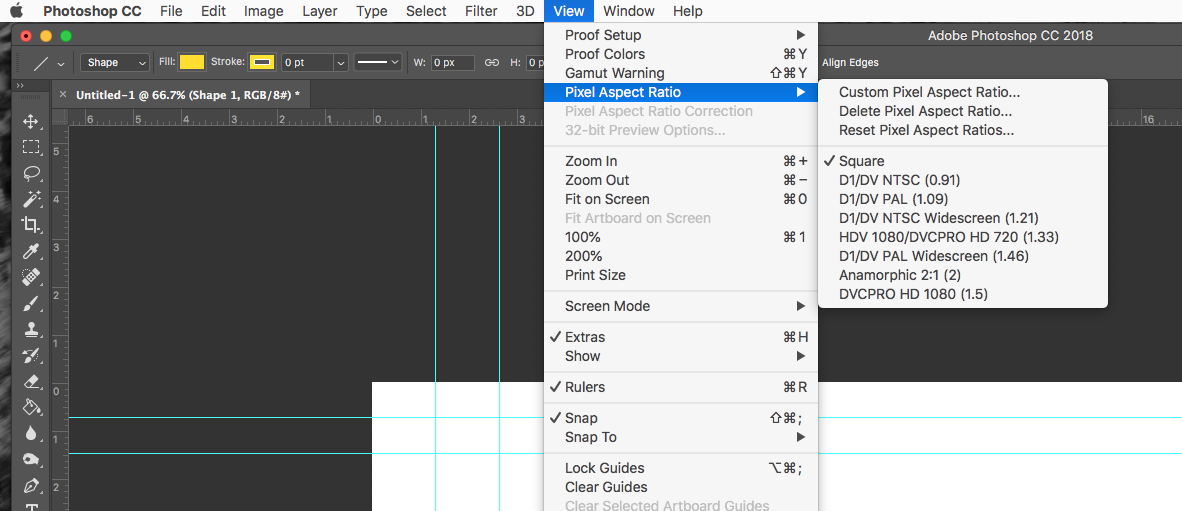Select the Paint Bucket tool
This screenshot has height=511, width=1182.
tap(31, 407)
